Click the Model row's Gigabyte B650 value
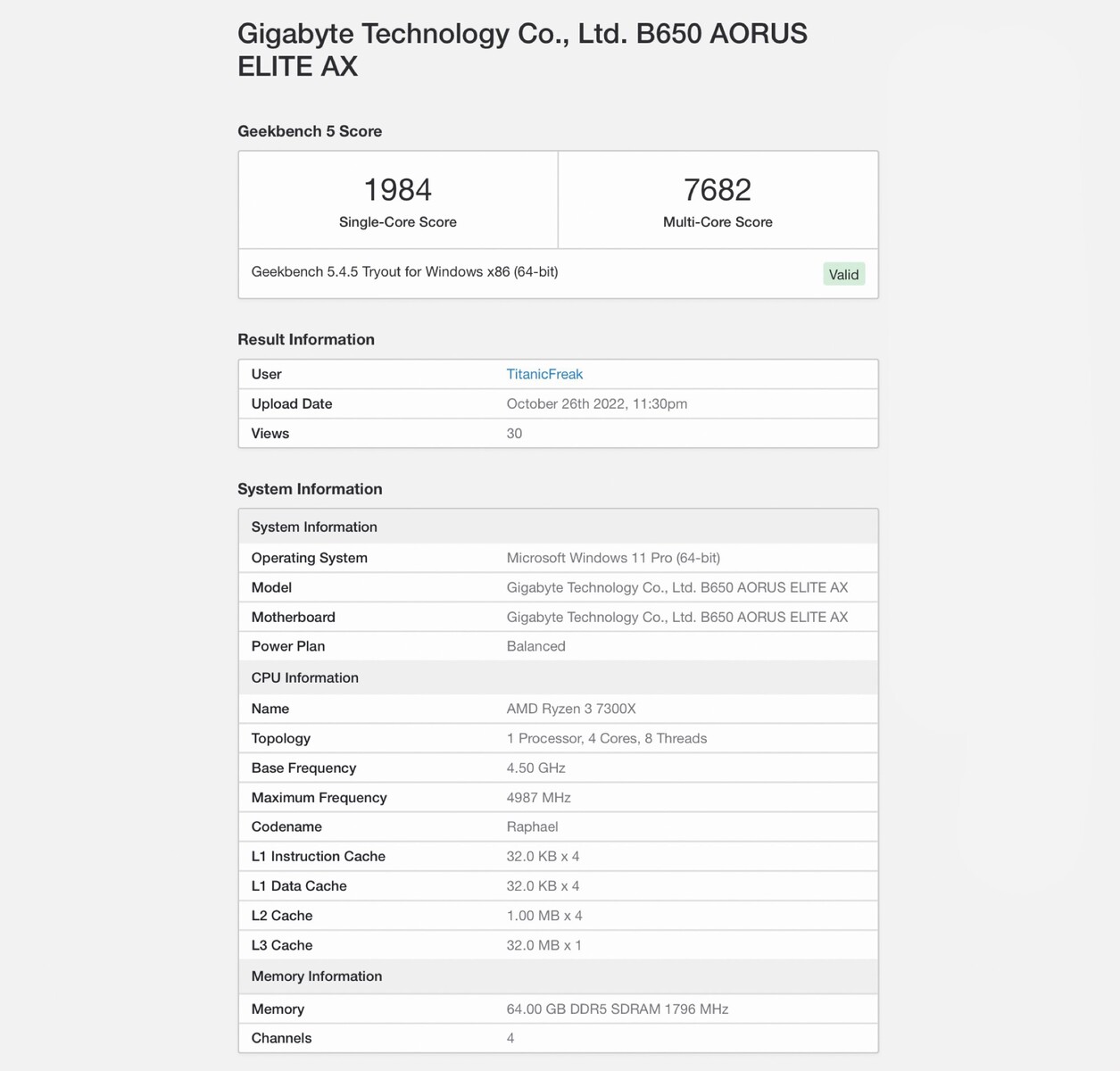 pyautogui.click(x=677, y=587)
